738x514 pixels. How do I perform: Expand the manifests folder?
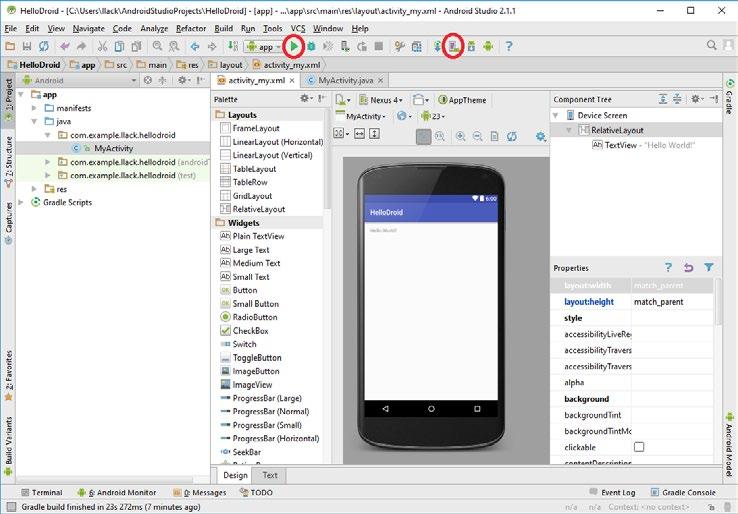34,108
